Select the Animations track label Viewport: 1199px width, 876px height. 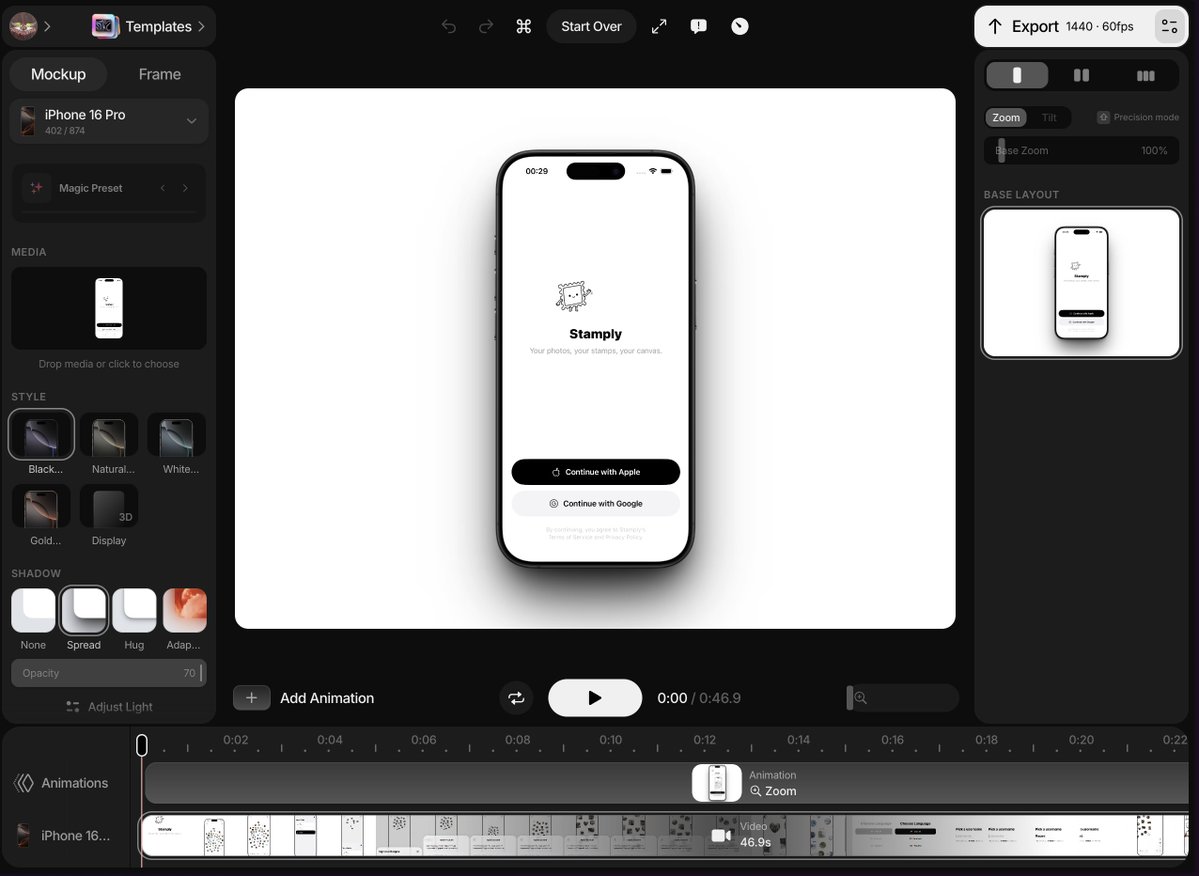(74, 783)
